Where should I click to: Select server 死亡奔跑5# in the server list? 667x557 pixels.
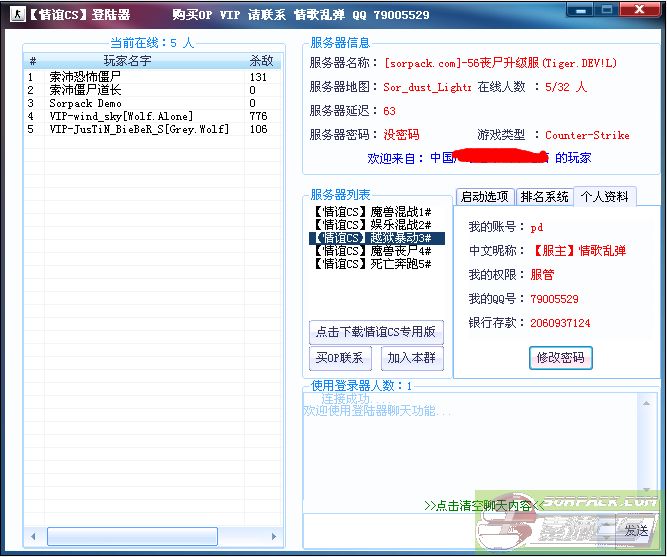coord(372,264)
